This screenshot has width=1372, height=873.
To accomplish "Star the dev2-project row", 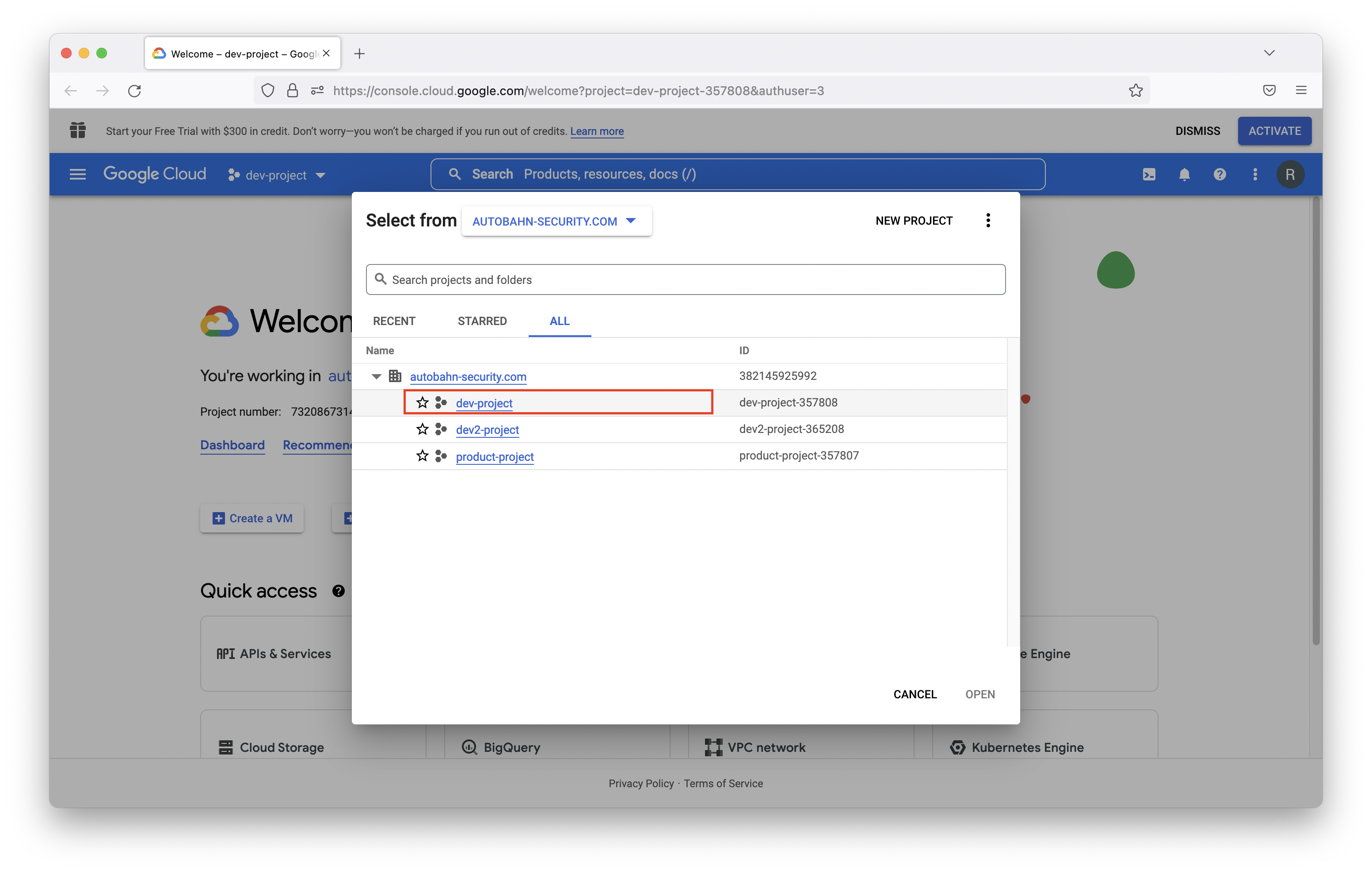I will (x=422, y=429).
